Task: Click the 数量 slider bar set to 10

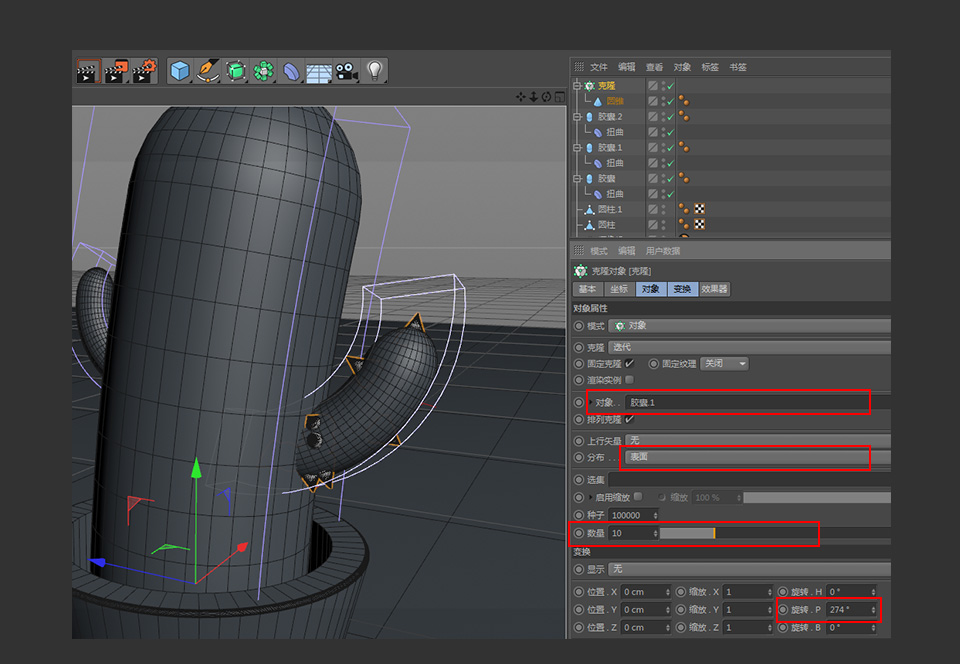Action: coord(690,533)
